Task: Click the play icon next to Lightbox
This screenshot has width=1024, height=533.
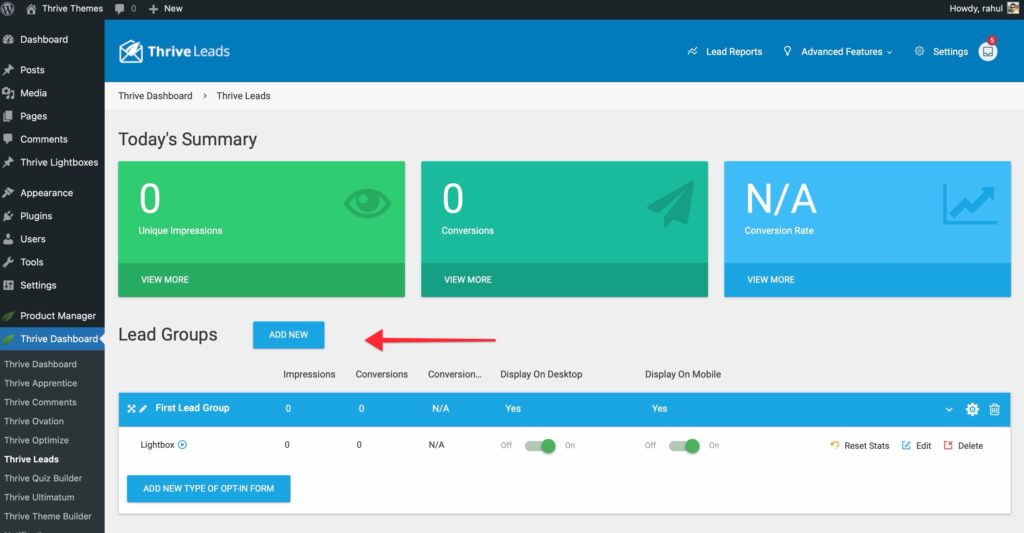Action: pyautogui.click(x=182, y=445)
